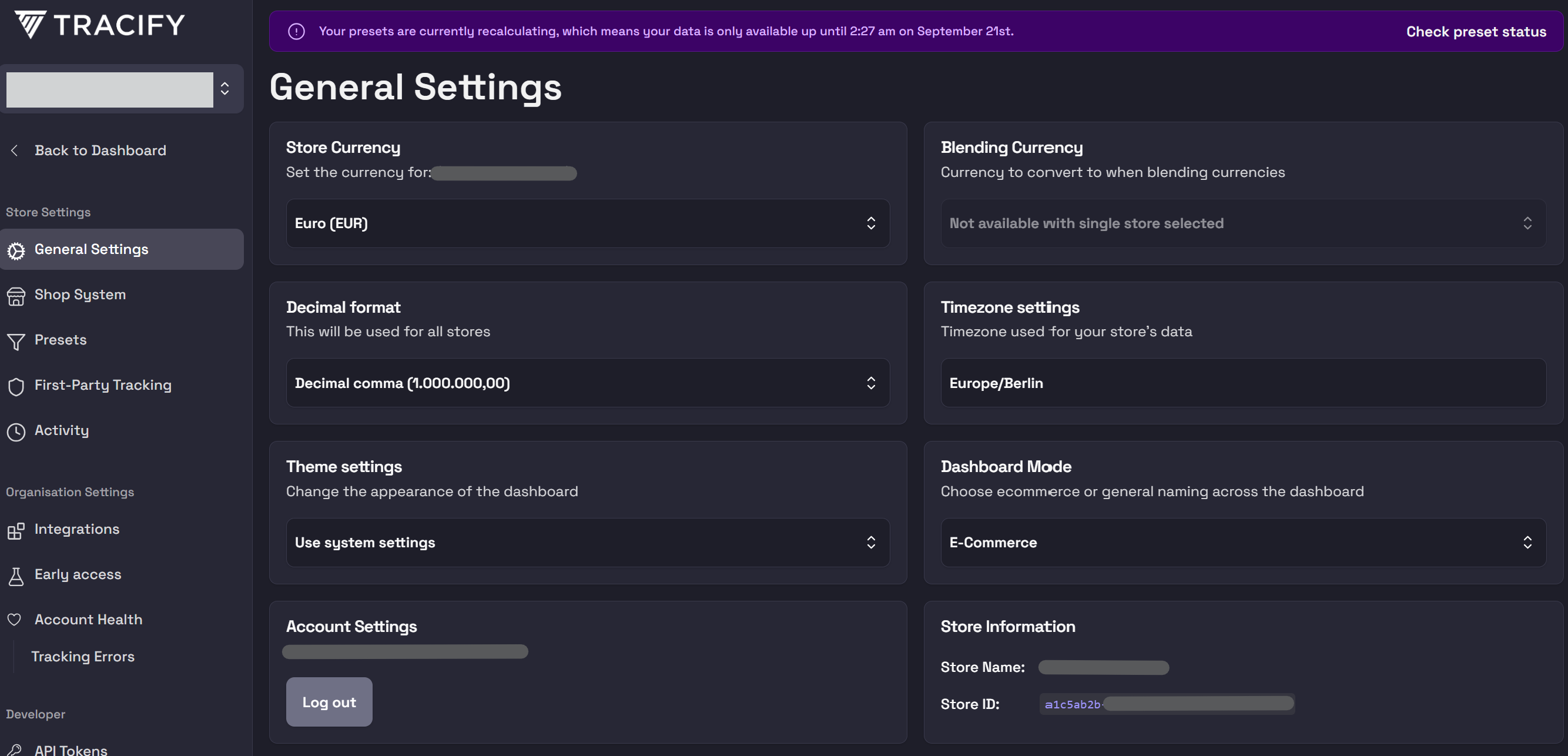Image resolution: width=1568 pixels, height=756 pixels.
Task: Open the Store Currency Euro (EUR) dropdown
Action: (x=587, y=223)
